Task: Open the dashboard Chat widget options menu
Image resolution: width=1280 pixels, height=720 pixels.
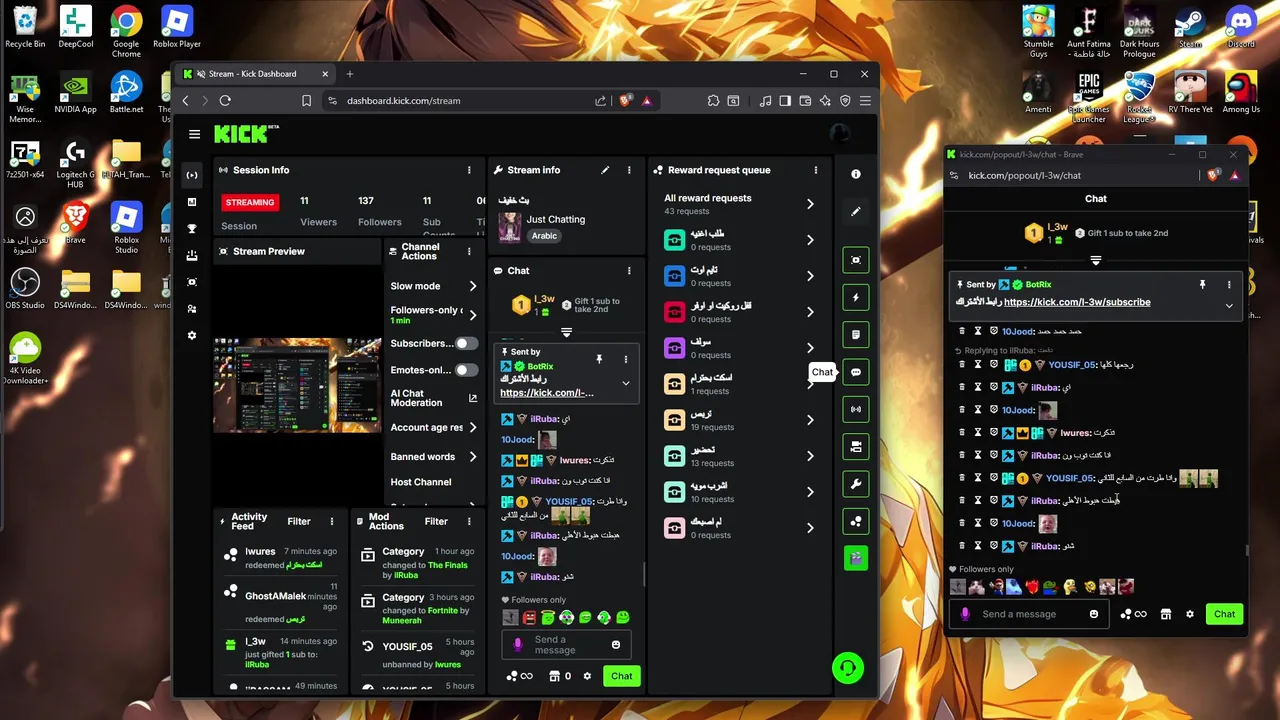Action: [x=629, y=270]
